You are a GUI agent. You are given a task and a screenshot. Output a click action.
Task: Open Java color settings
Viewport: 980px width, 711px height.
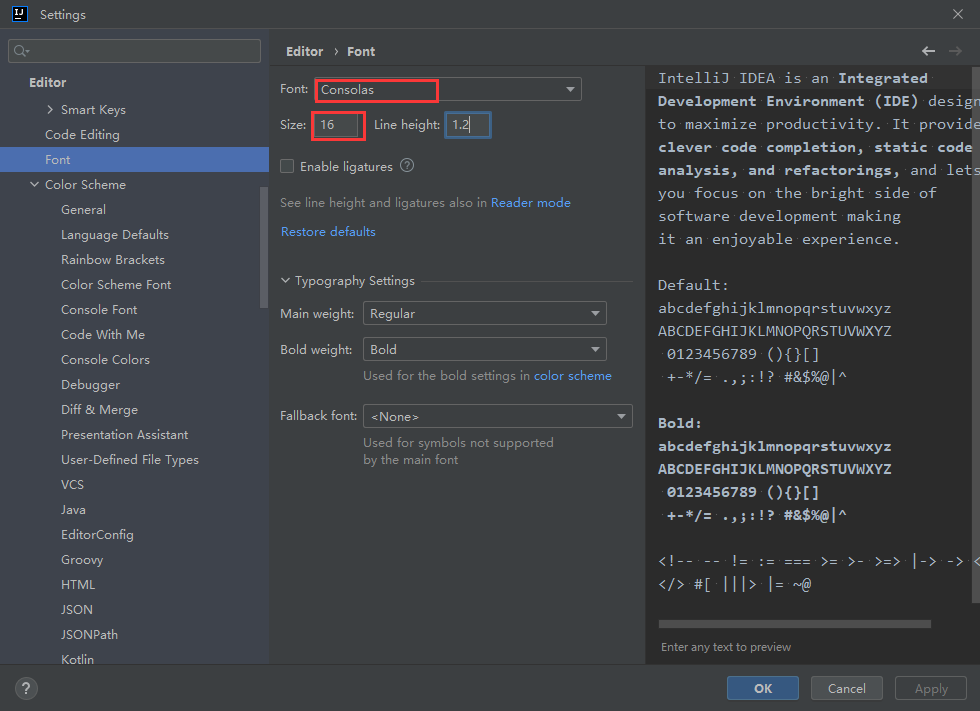pos(73,509)
